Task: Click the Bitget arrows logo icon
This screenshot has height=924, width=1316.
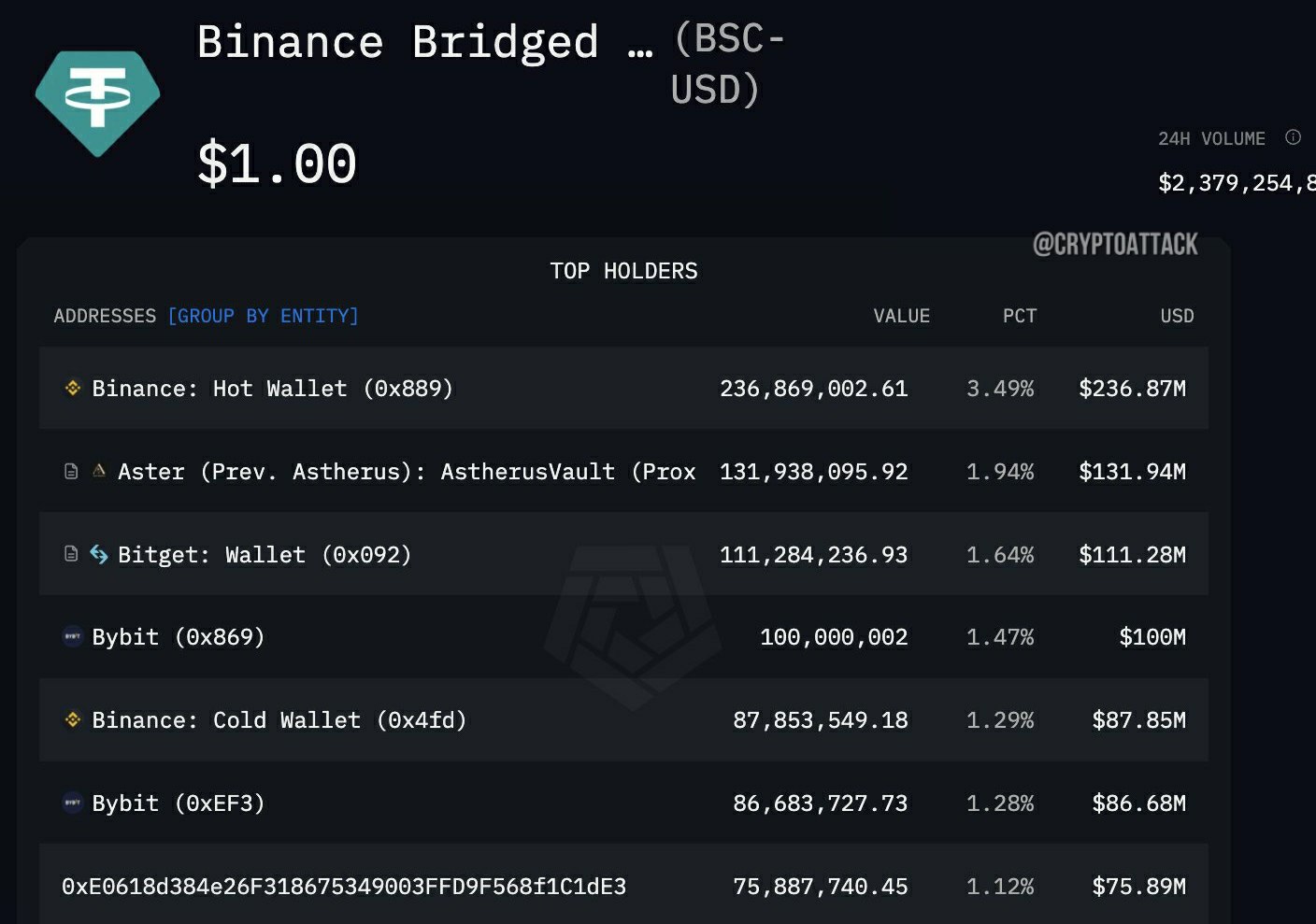Action: pos(98,554)
